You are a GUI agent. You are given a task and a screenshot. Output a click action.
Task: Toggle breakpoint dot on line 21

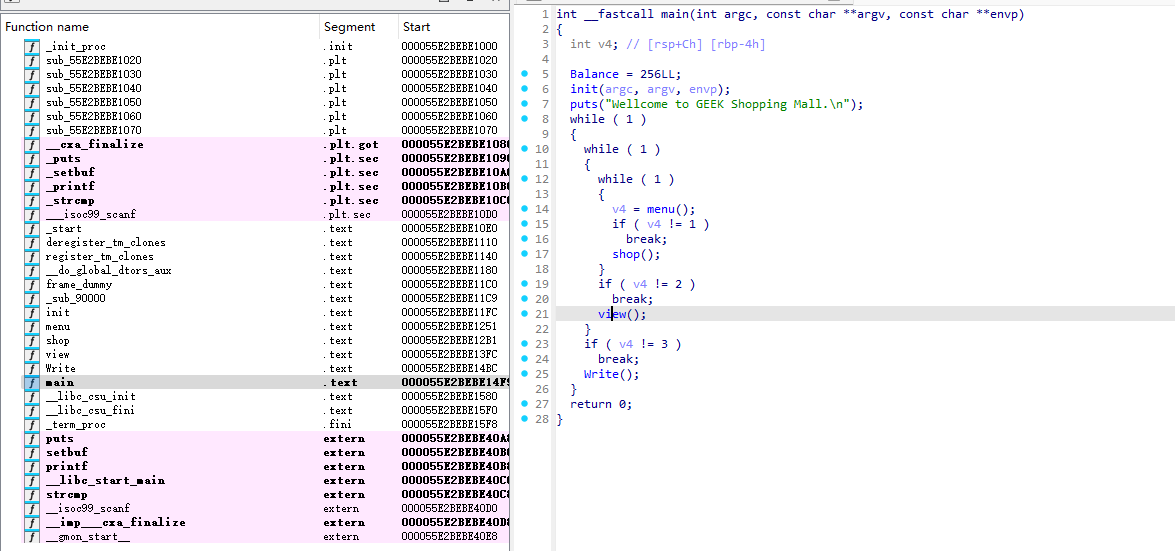[525, 313]
